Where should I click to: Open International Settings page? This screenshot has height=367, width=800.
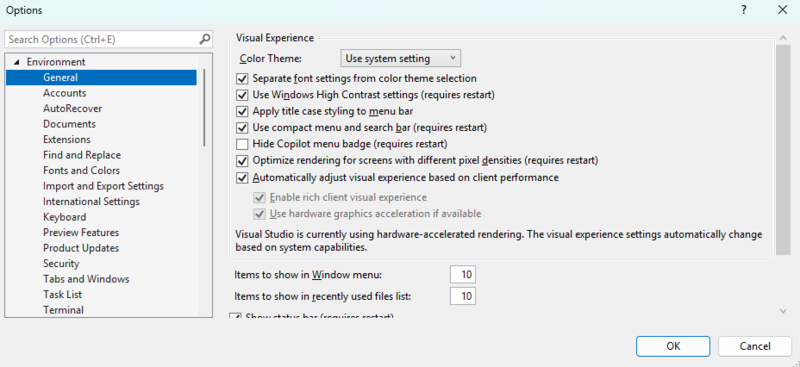(x=91, y=202)
